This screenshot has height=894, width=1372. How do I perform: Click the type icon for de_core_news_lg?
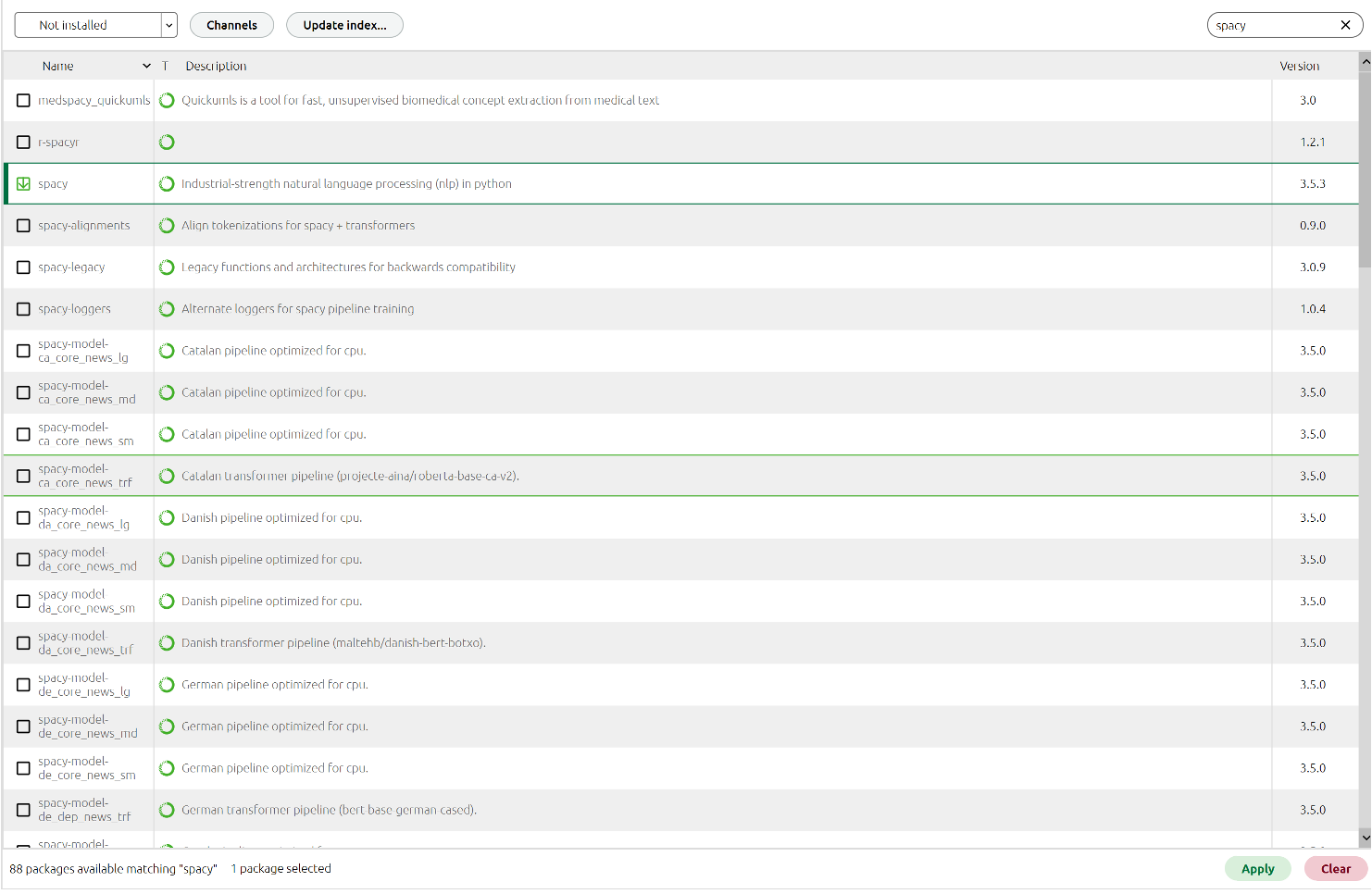coord(167,685)
